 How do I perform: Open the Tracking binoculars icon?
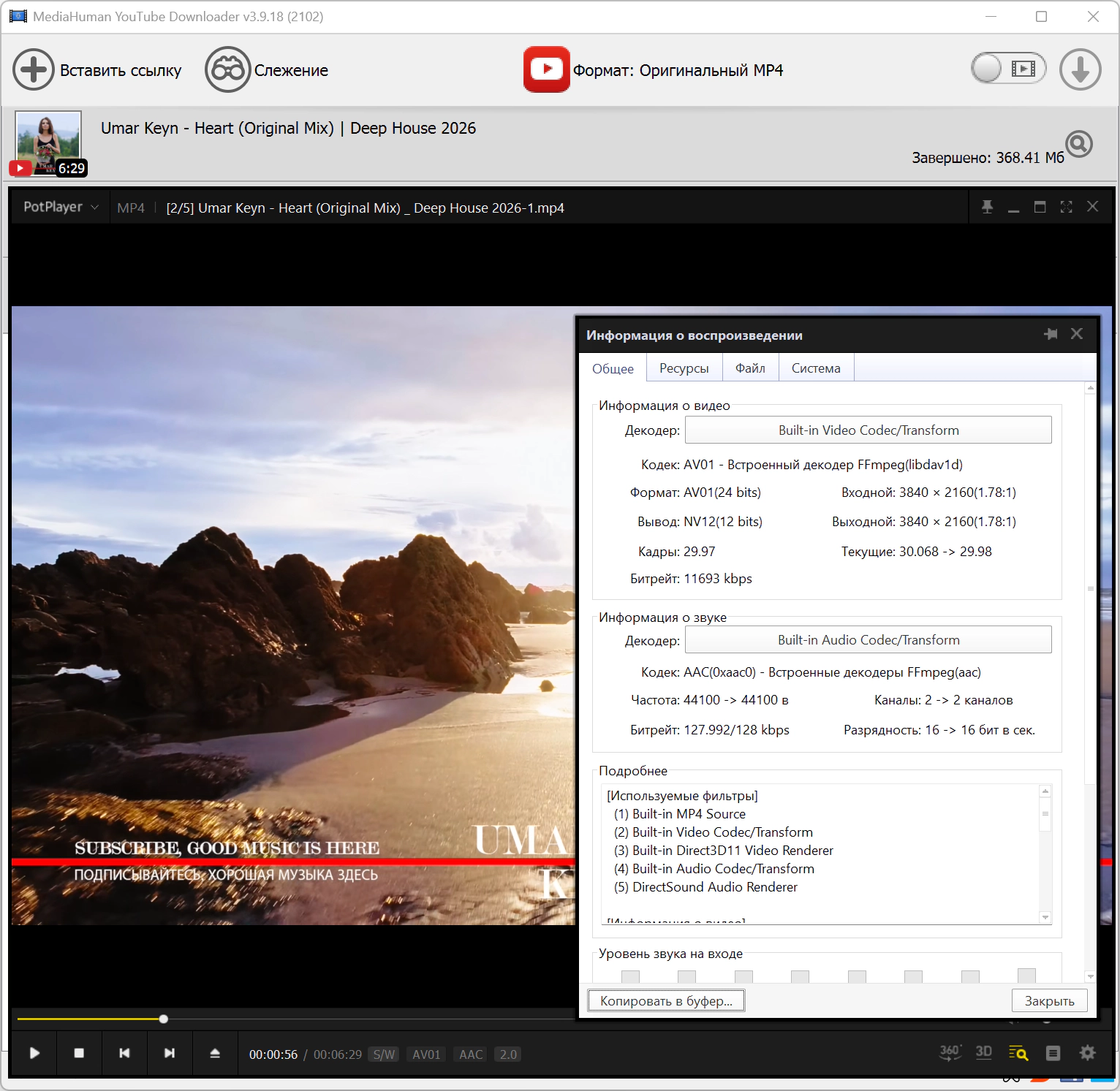pos(227,70)
